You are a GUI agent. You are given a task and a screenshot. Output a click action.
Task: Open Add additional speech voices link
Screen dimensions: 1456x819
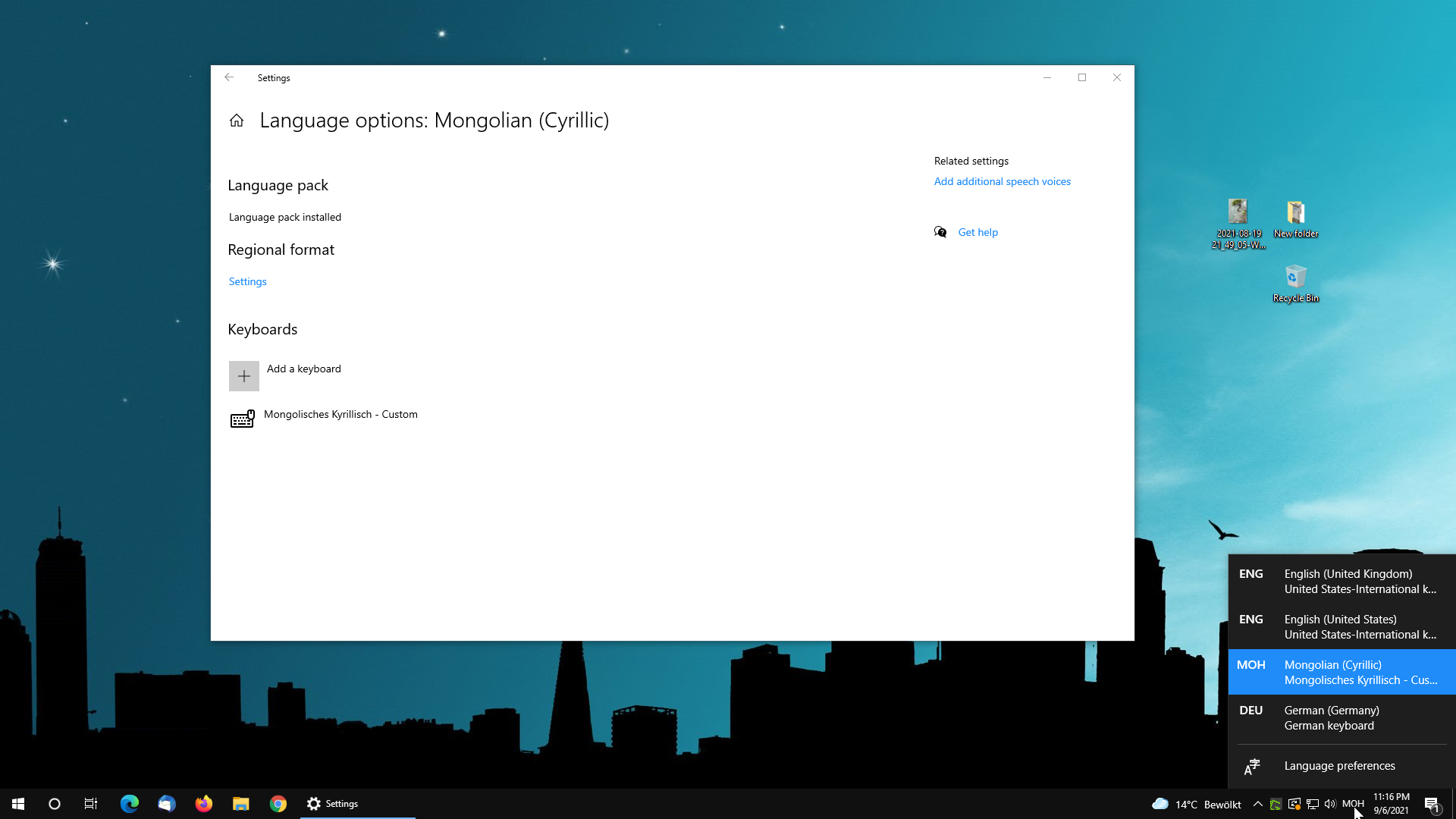point(1002,181)
